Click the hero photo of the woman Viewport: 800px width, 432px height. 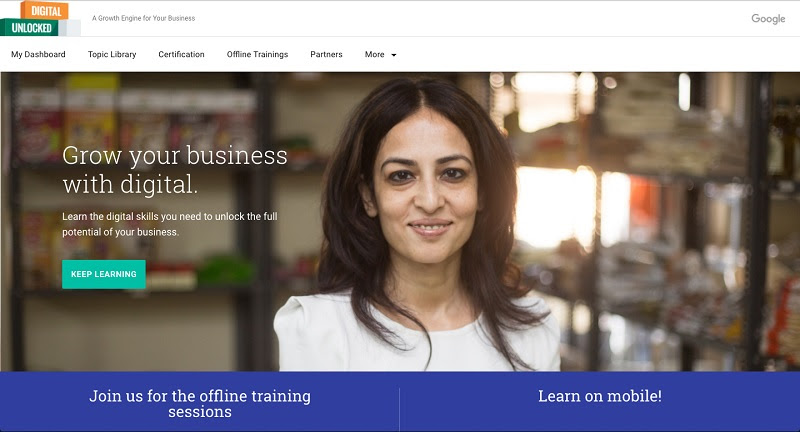[418, 224]
